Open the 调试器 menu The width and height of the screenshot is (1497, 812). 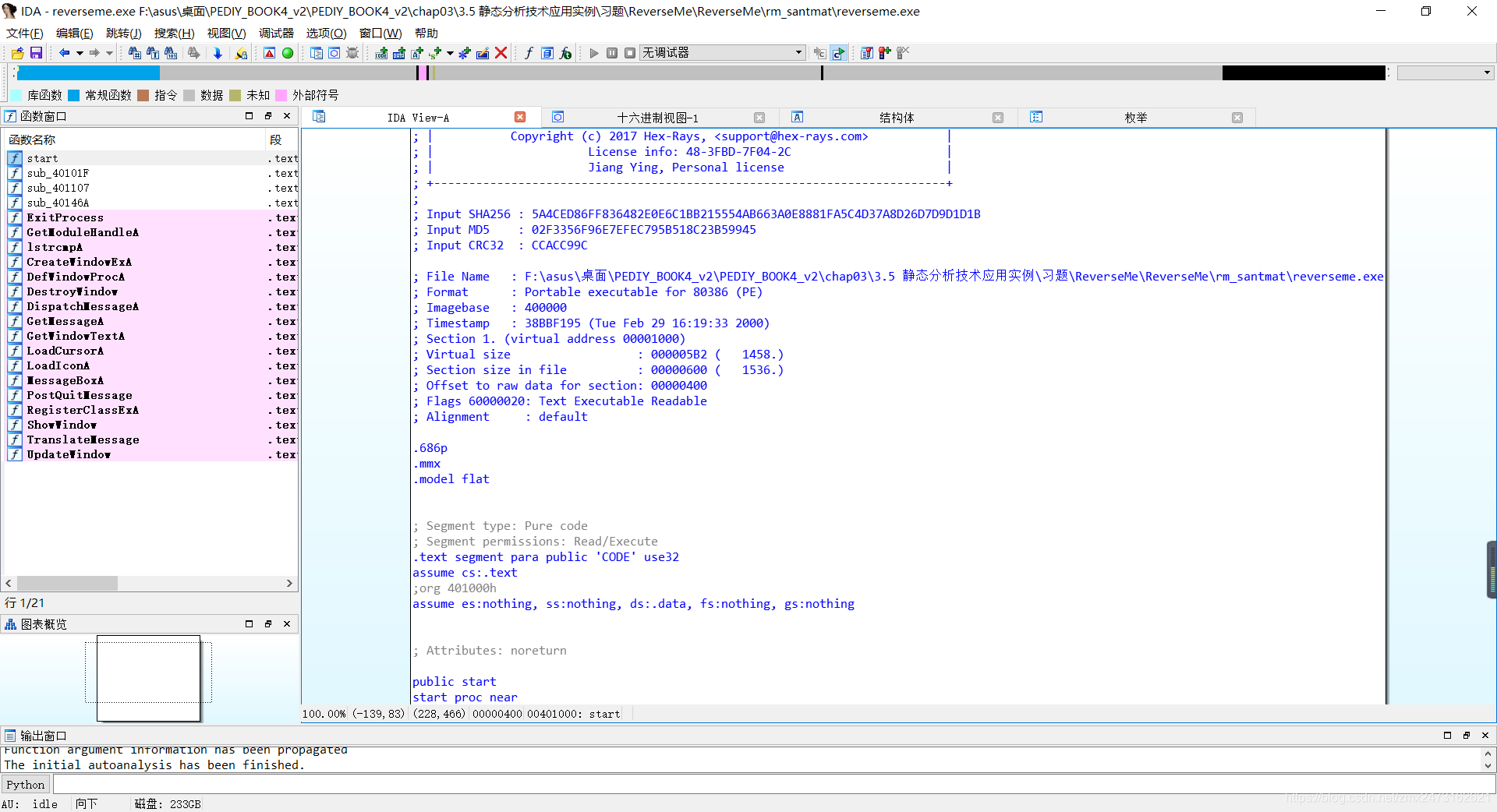pos(276,33)
